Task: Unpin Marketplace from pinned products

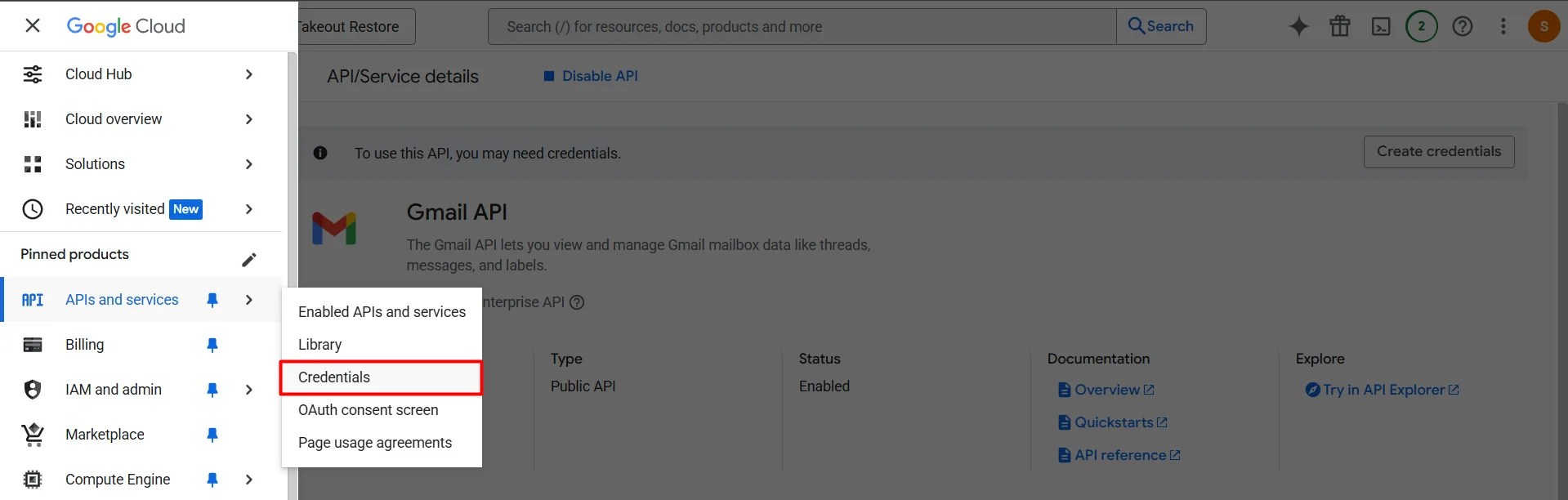Action: (212, 435)
